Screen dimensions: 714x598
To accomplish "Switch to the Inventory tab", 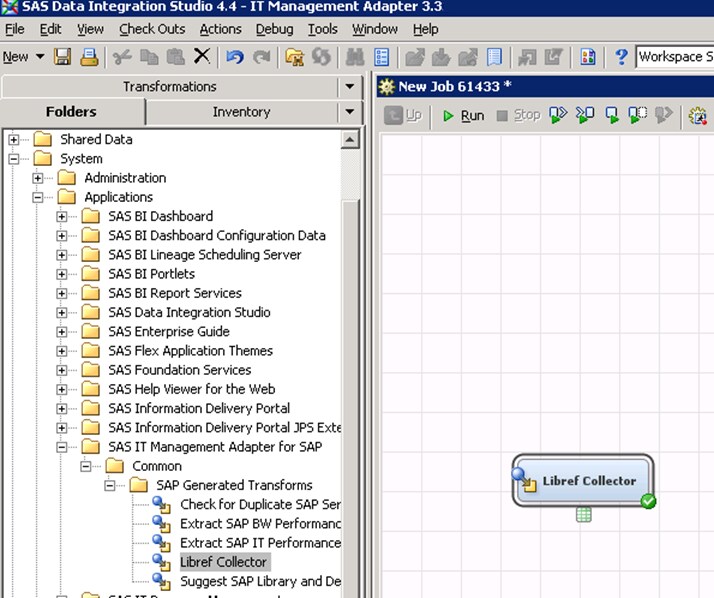I will coord(241,112).
